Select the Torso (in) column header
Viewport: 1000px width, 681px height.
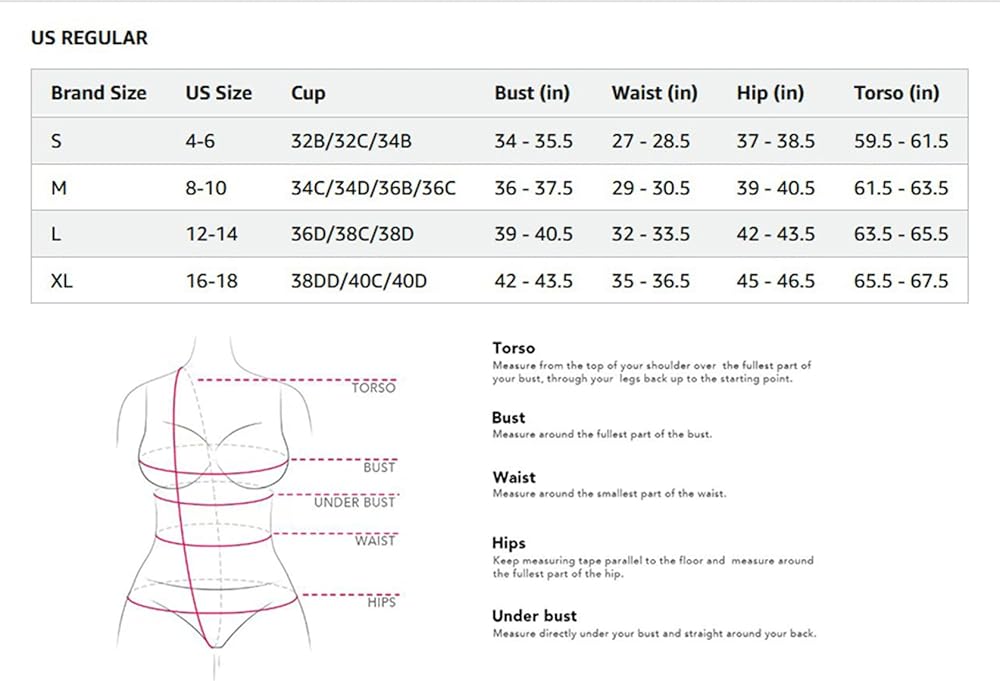896,93
